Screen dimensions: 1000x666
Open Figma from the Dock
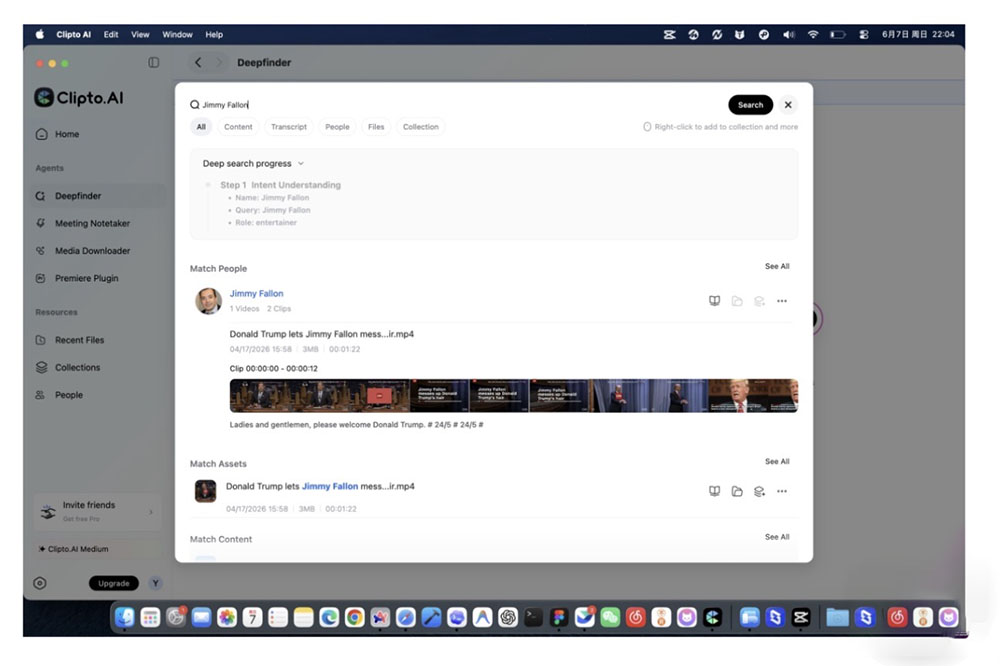point(559,617)
